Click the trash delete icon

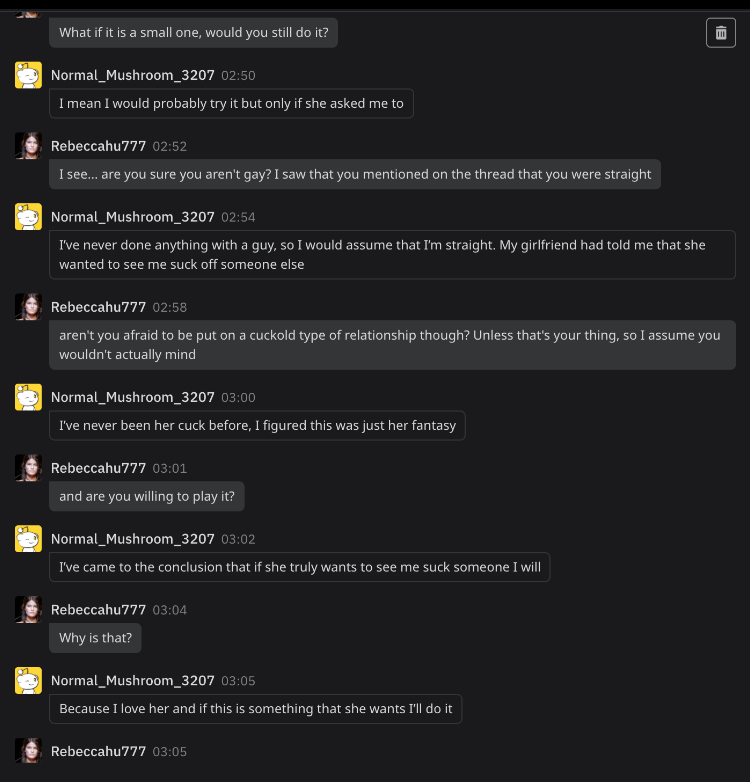721,33
